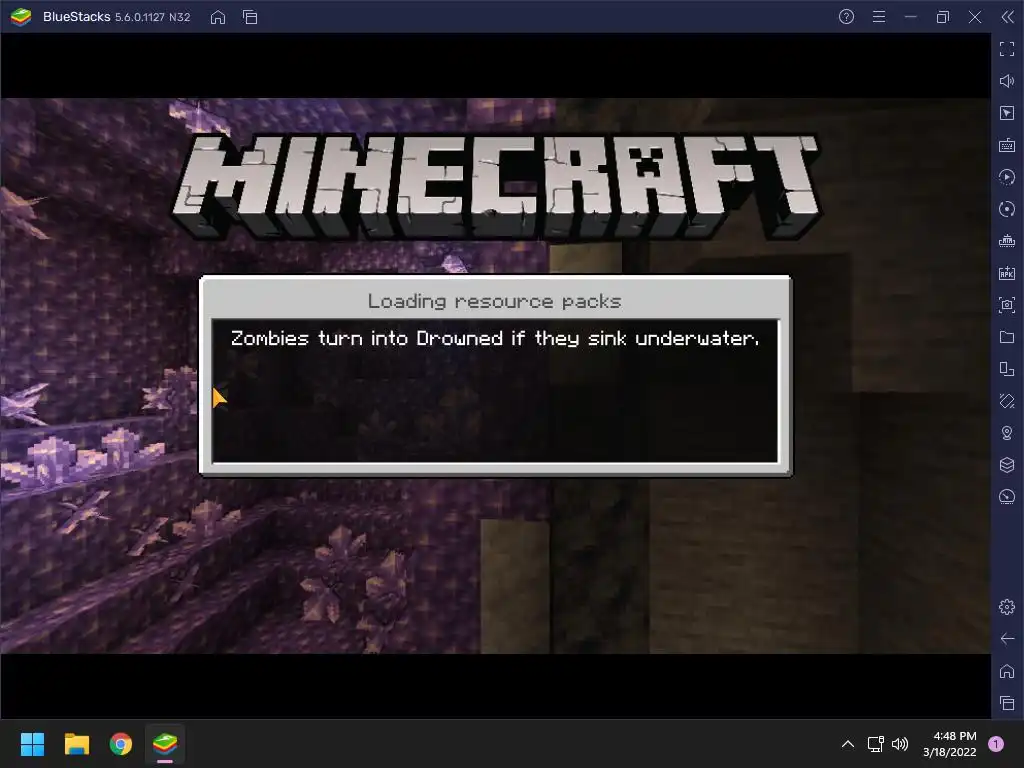Viewport: 1024px width, 768px height.
Task: Open the macro recorder play icon
Action: [1007, 177]
